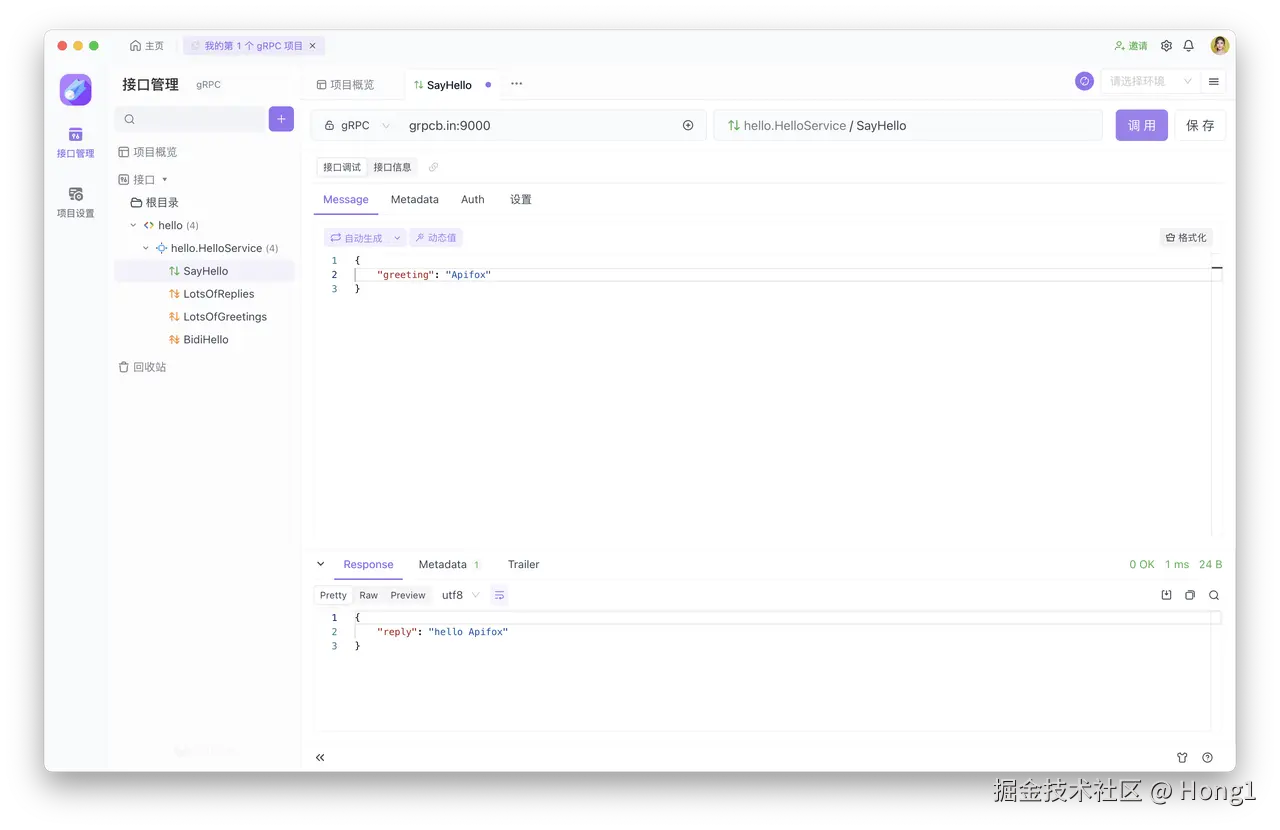The image size is (1280, 830).
Task: Open the gRPC protocol dropdown
Action: [x=357, y=126]
